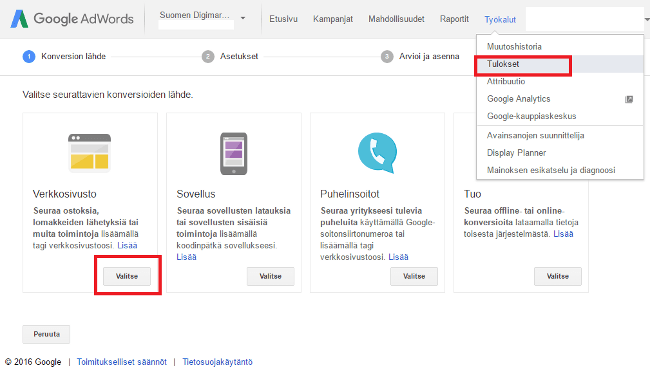Image resolution: width=650 pixels, height=379 pixels.
Task: Choose Display Planner from the menu
Action: click(x=560, y=153)
